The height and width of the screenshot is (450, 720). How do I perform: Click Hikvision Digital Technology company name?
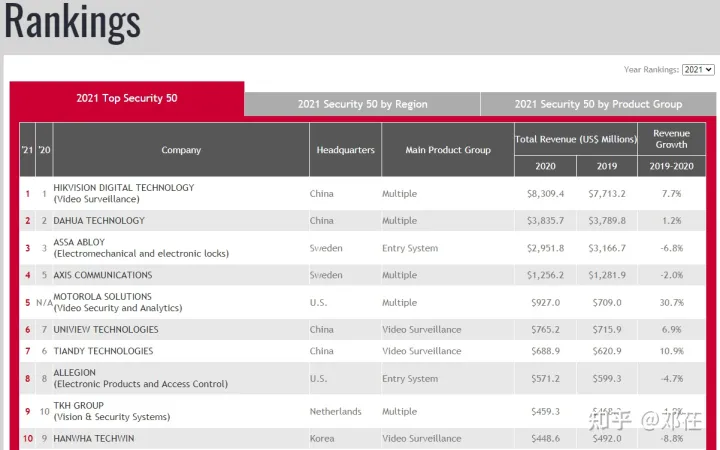click(x=124, y=188)
